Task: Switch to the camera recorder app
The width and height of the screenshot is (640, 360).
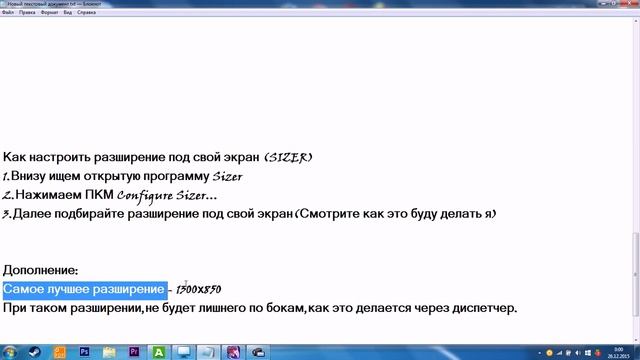Action: tap(258, 352)
